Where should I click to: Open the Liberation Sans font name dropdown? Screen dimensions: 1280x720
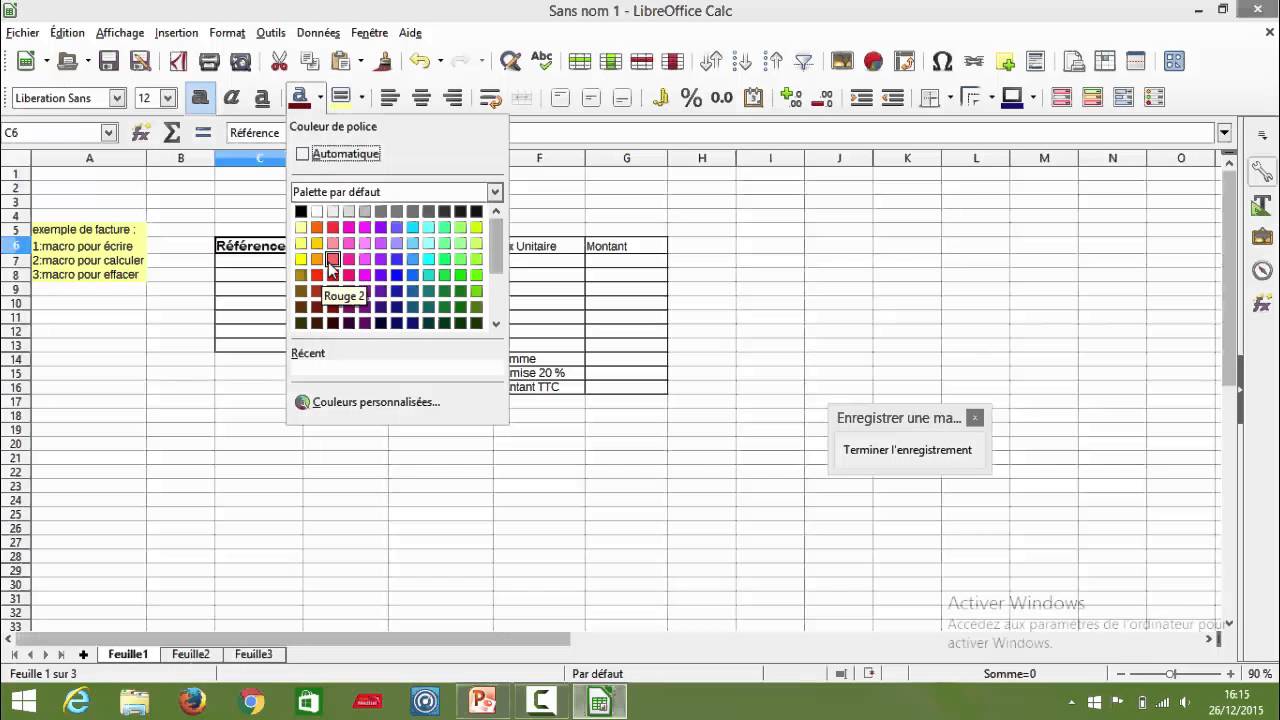(117, 98)
